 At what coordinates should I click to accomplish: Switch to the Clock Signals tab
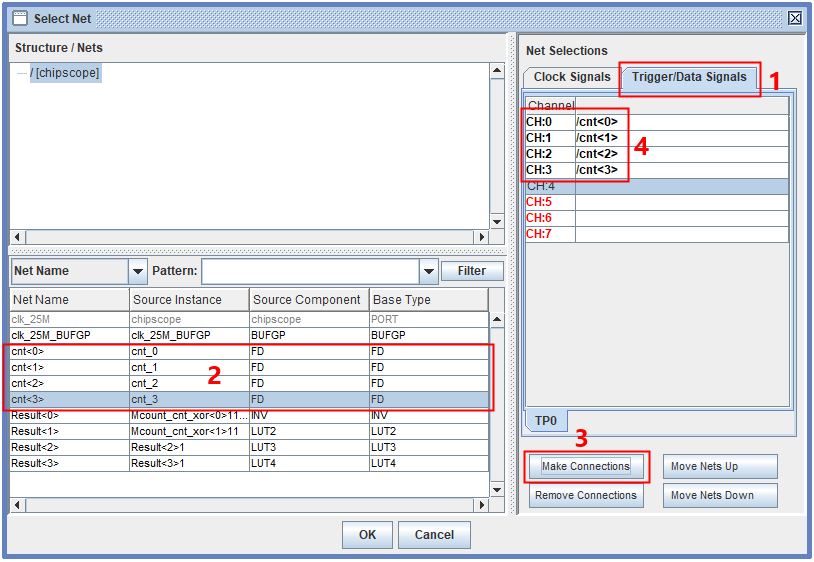[571, 77]
